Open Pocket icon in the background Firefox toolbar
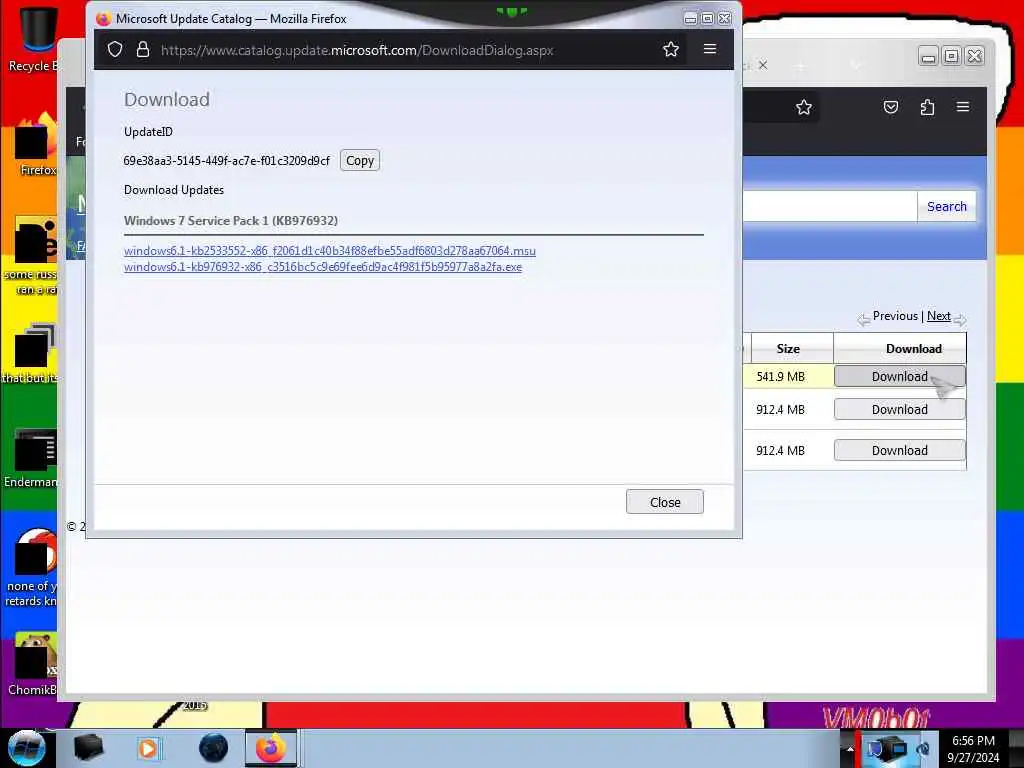This screenshot has height=768, width=1024. point(891,107)
